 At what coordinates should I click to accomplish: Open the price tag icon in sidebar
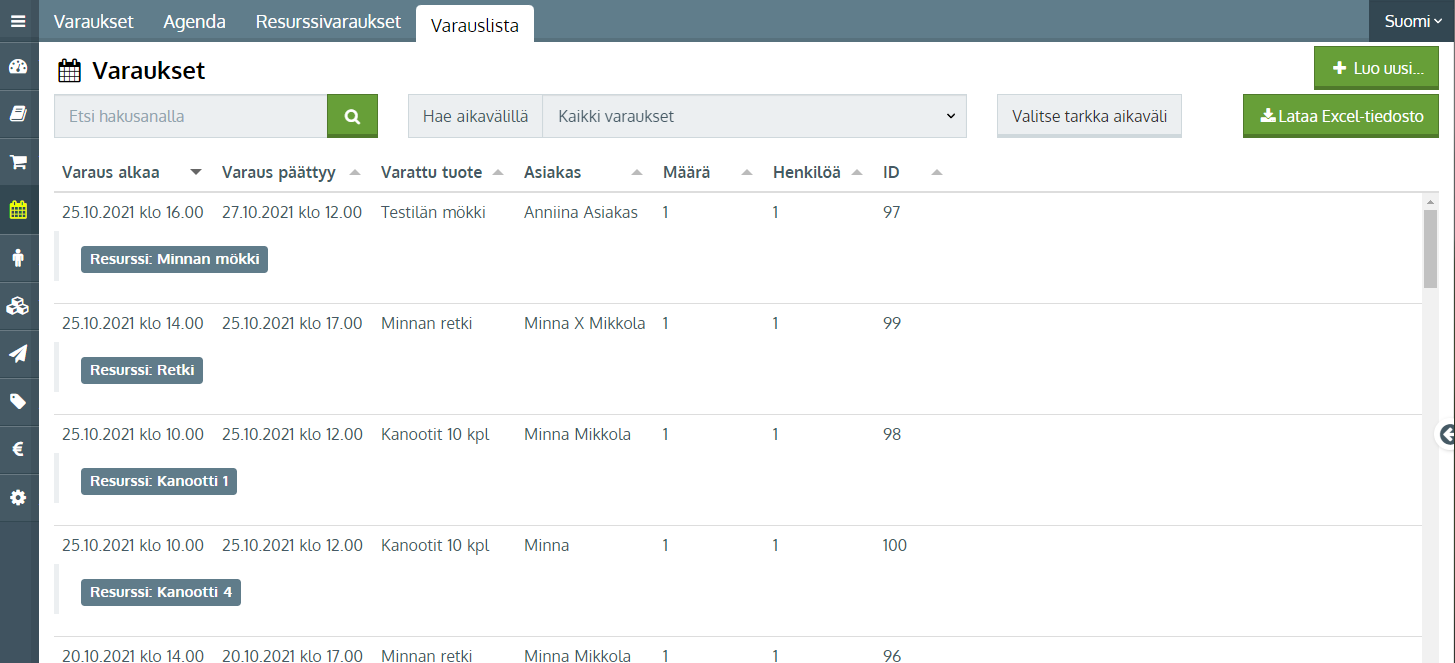(19, 402)
